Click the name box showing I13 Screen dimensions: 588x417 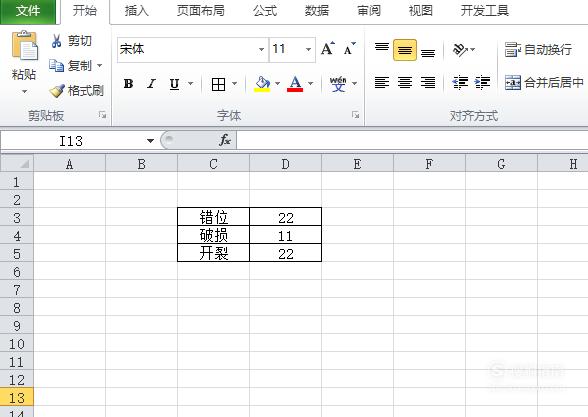(x=71, y=141)
